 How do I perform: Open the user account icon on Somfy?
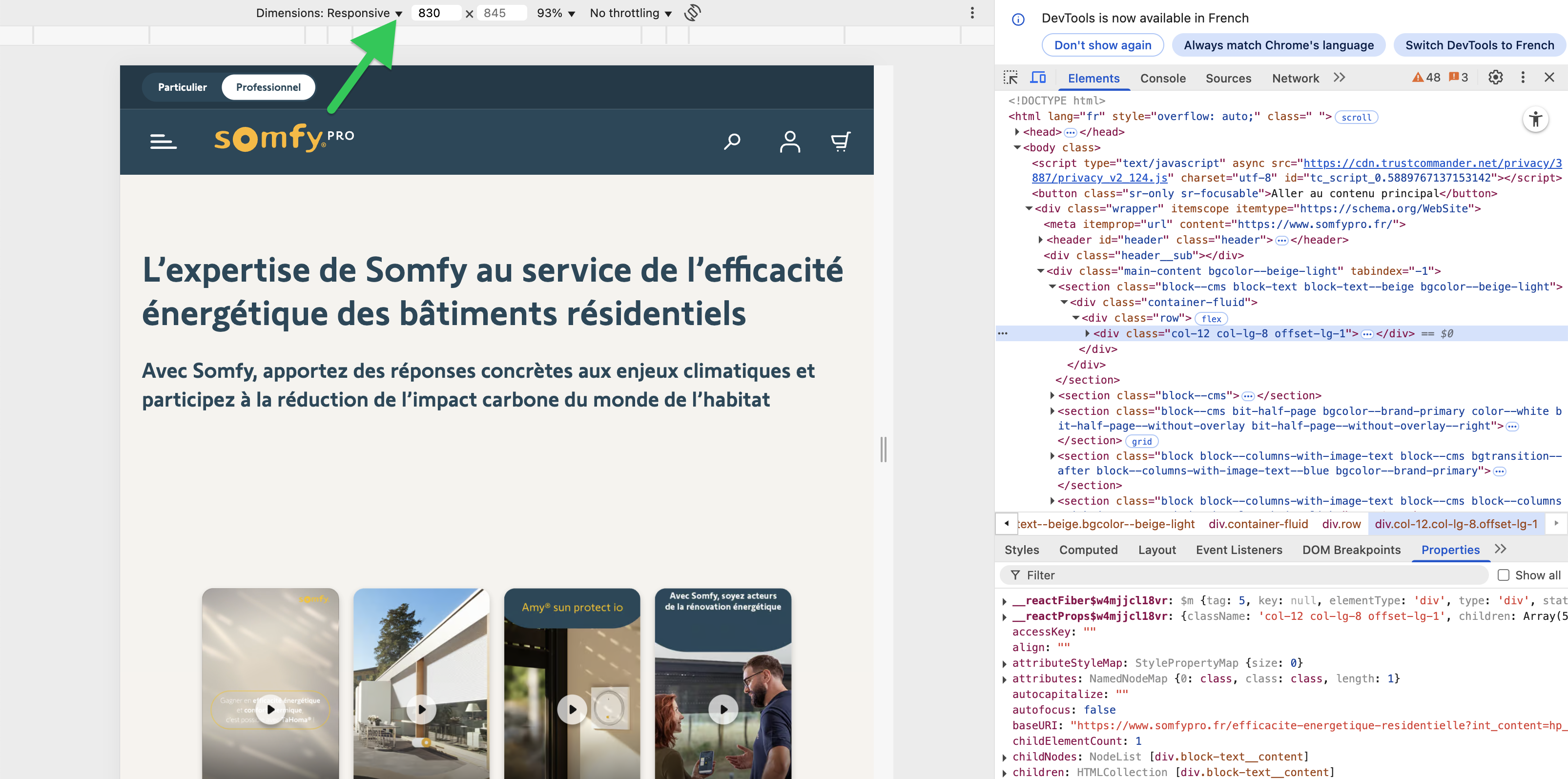coord(789,141)
